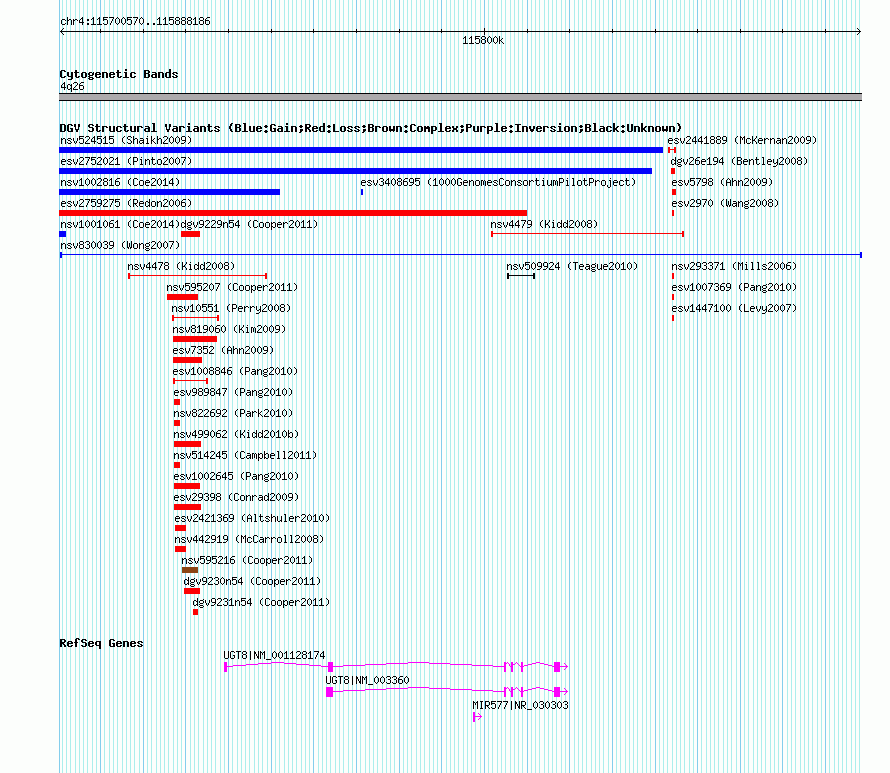Select UGT8|NM_003360 gene label
Image resolution: width=890 pixels, height=773 pixels.
tap(367, 680)
